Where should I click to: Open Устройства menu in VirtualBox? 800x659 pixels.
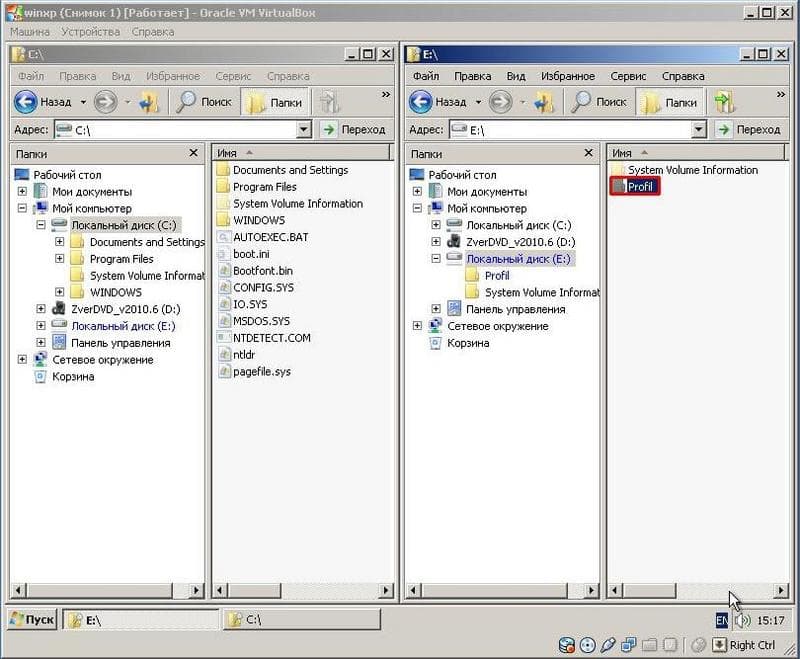[90, 32]
